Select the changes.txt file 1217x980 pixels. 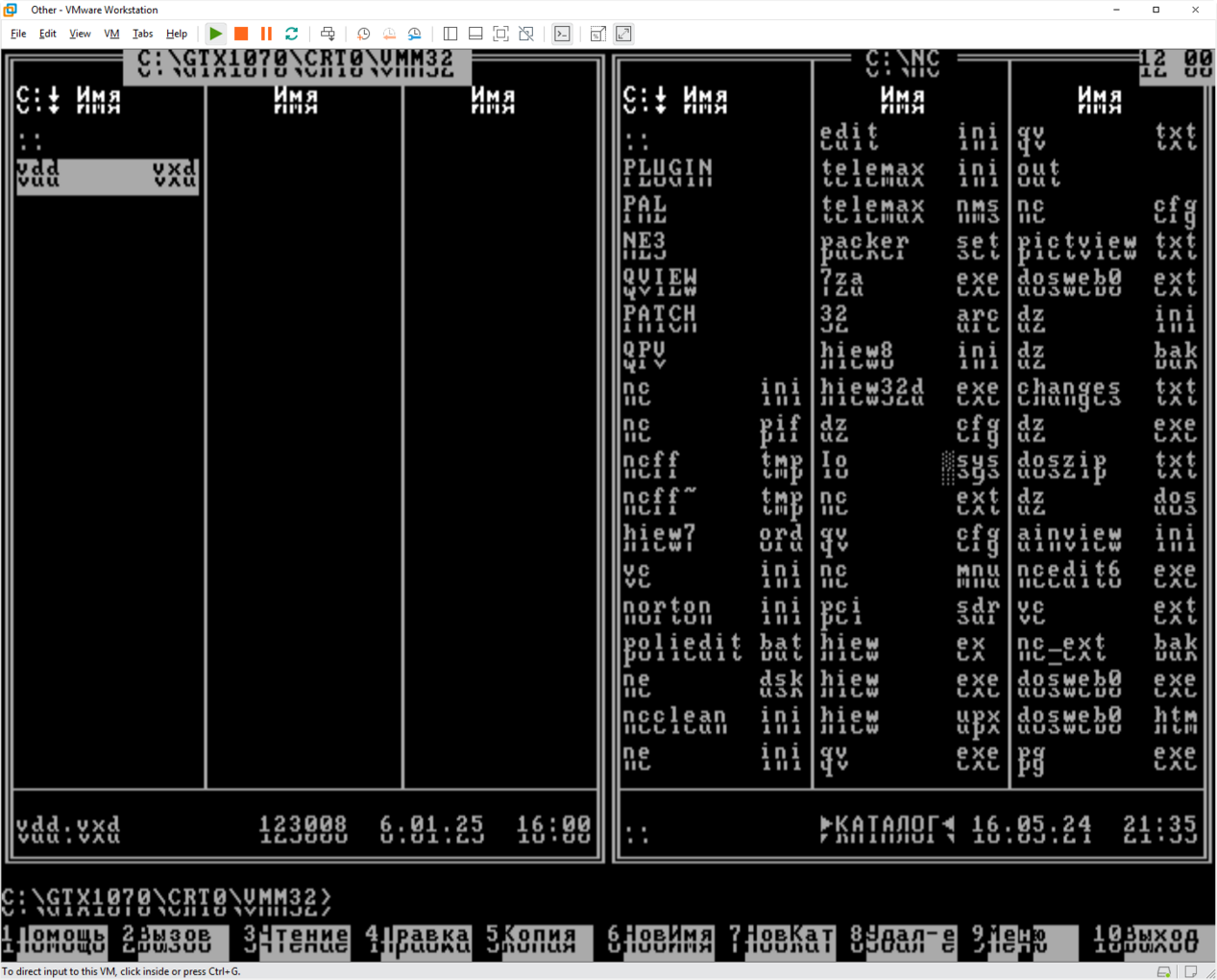tap(1107, 392)
